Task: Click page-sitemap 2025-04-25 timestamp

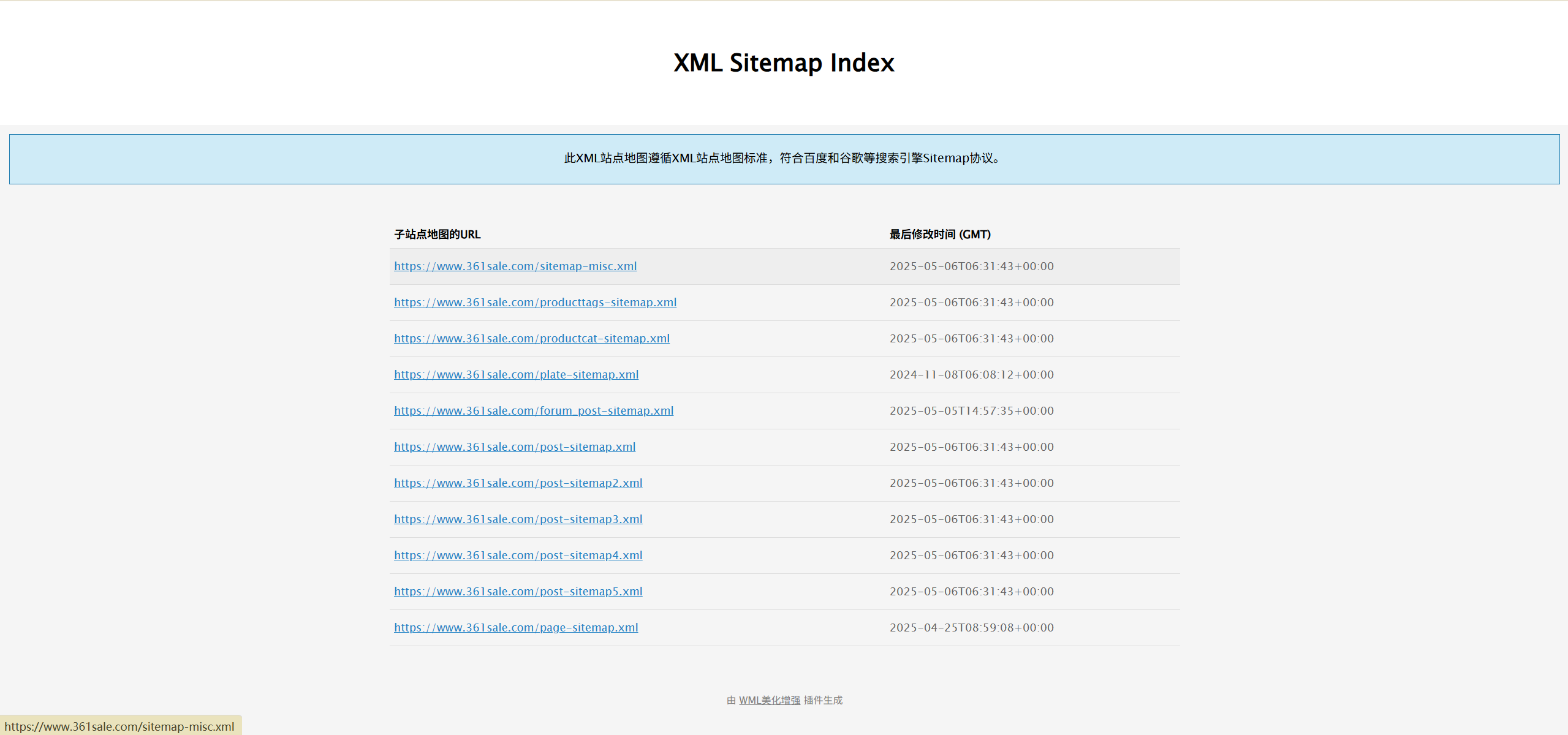Action: (x=971, y=628)
